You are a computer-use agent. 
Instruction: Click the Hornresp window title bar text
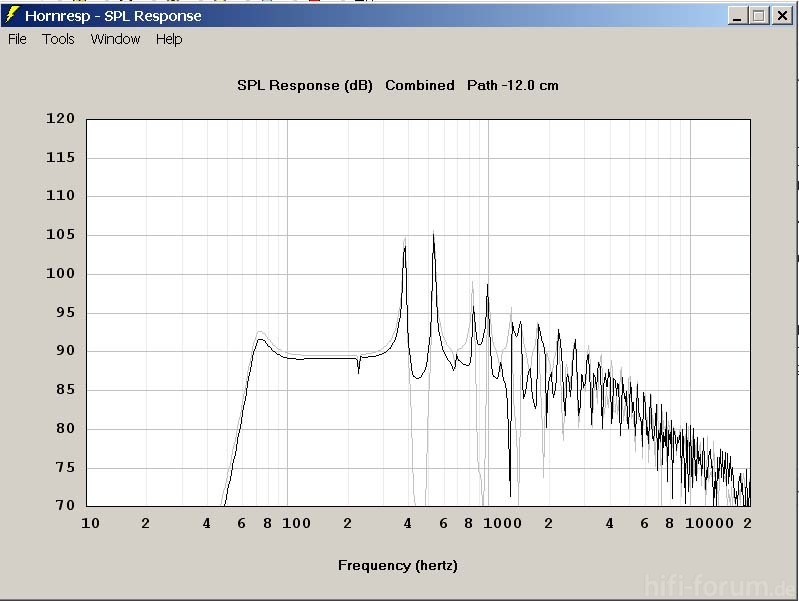pos(113,16)
